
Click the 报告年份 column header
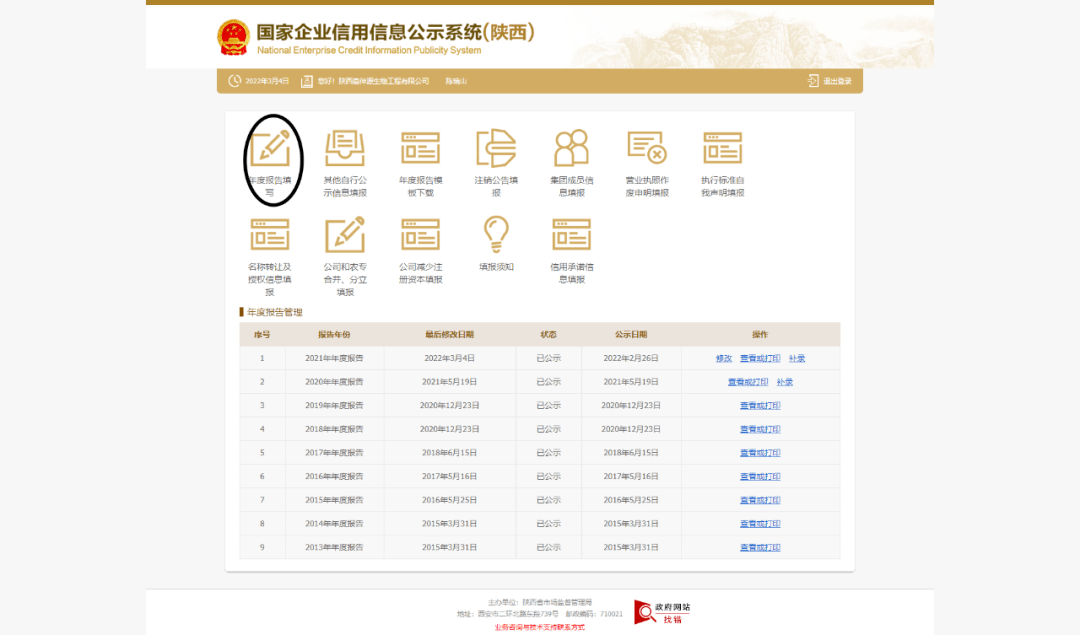click(x=334, y=335)
